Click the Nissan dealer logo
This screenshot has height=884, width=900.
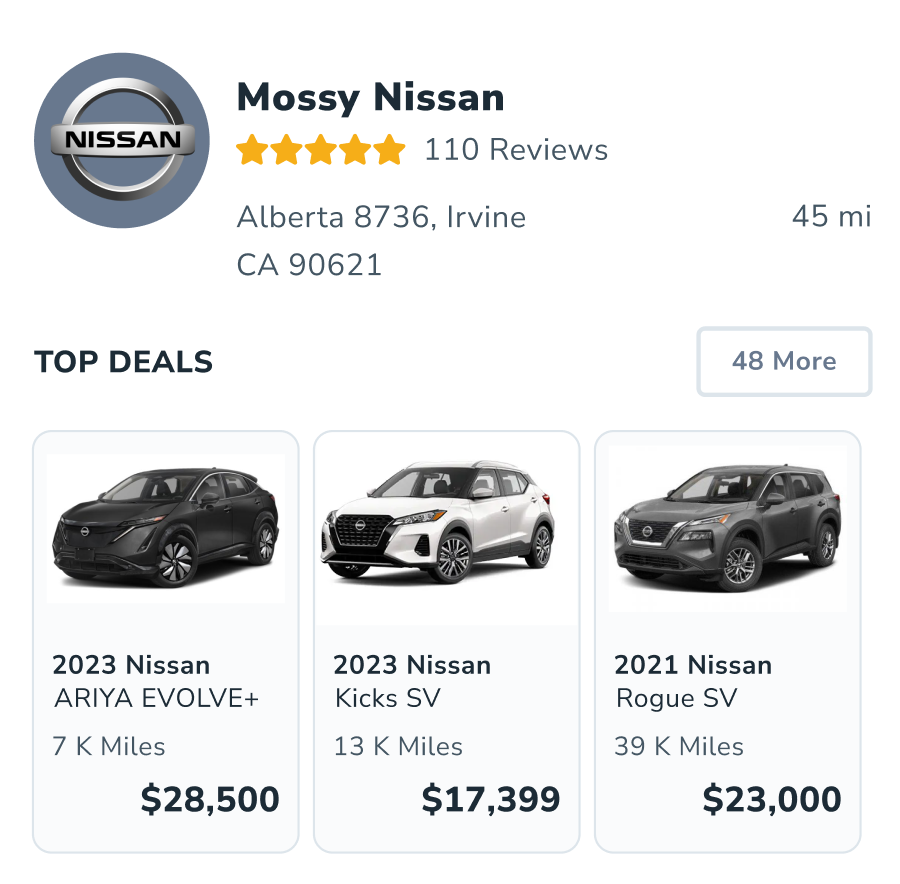click(122, 140)
